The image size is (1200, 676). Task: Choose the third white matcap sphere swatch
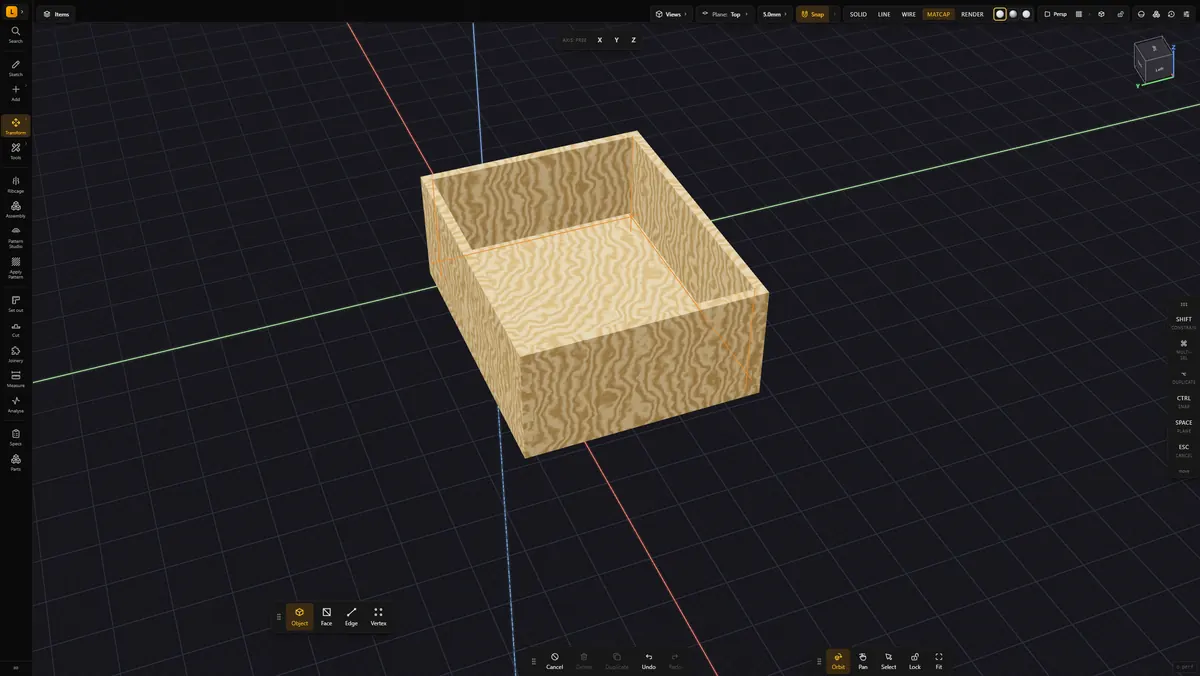coord(1026,14)
